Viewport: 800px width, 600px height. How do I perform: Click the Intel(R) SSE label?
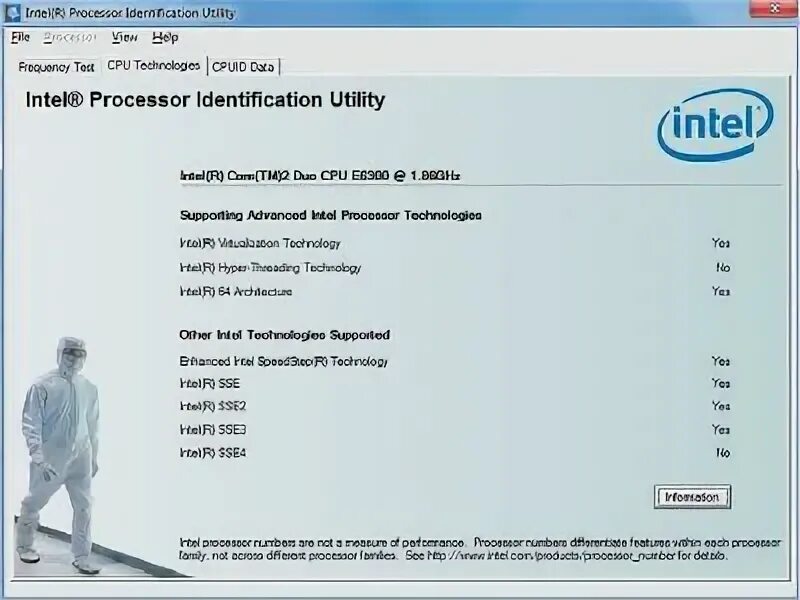[210, 384]
